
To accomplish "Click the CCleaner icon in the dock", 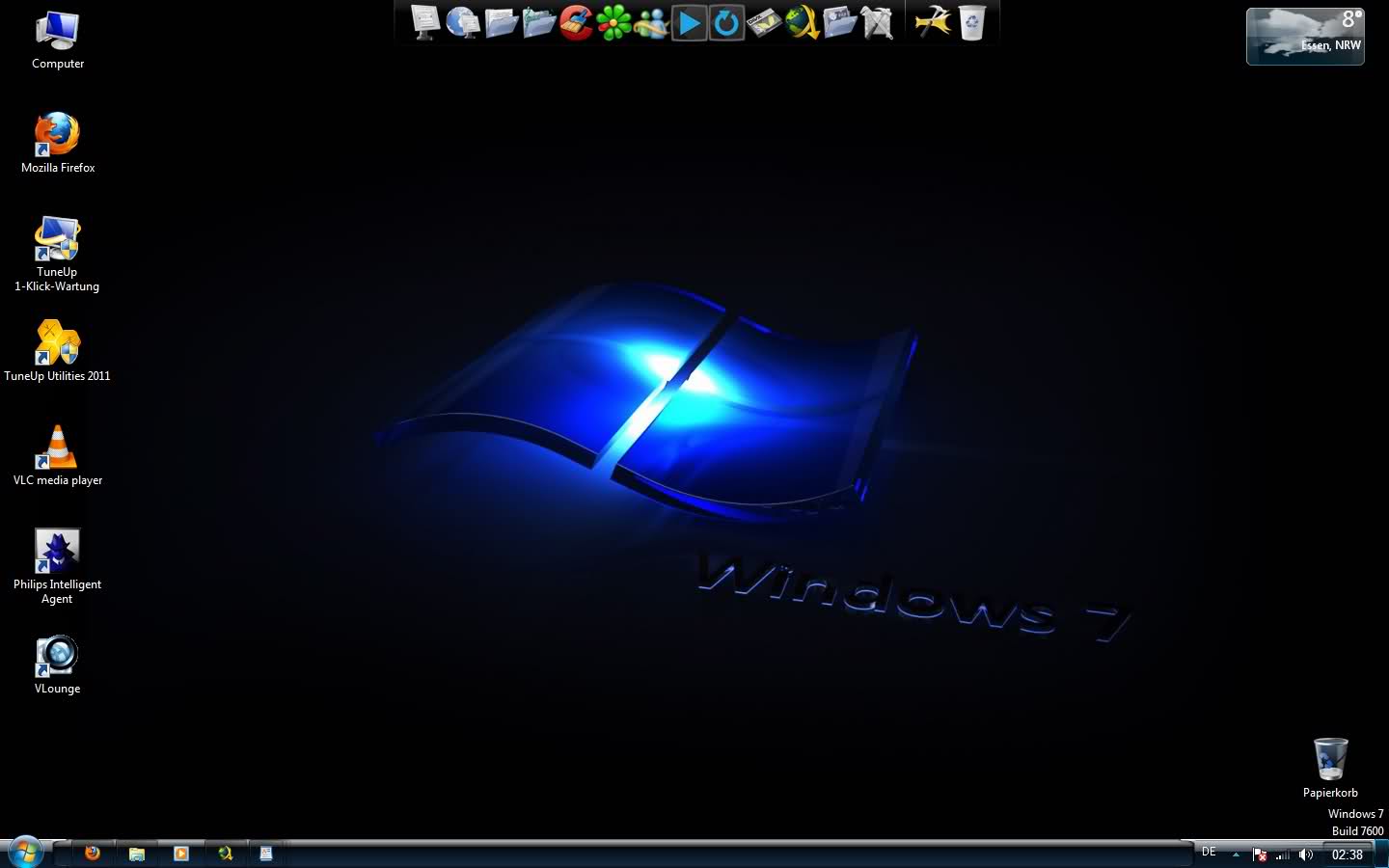I will [x=576, y=22].
